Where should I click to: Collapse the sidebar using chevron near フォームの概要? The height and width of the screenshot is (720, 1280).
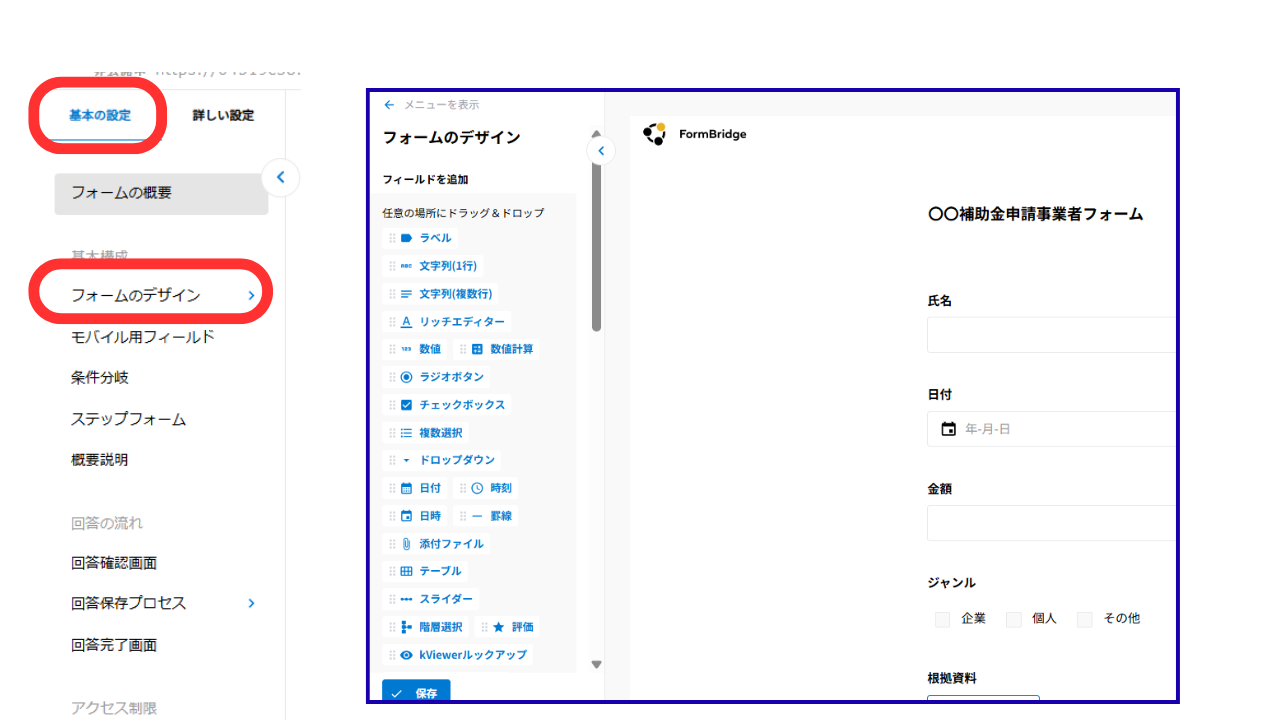coord(280,177)
